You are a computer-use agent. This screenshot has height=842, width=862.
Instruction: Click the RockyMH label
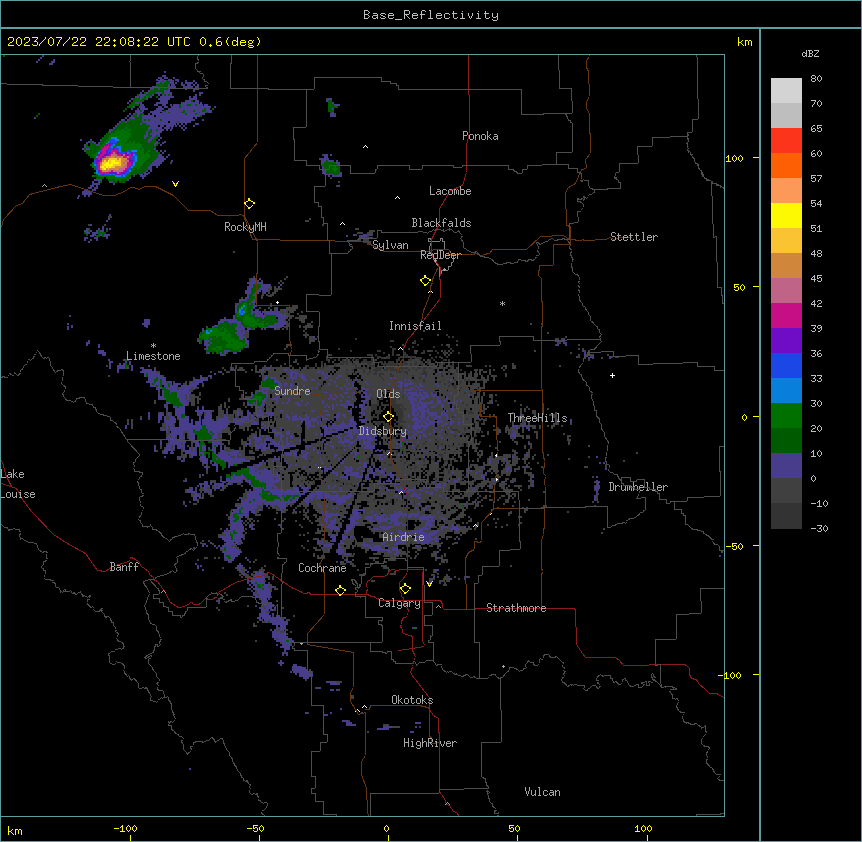[x=245, y=227]
